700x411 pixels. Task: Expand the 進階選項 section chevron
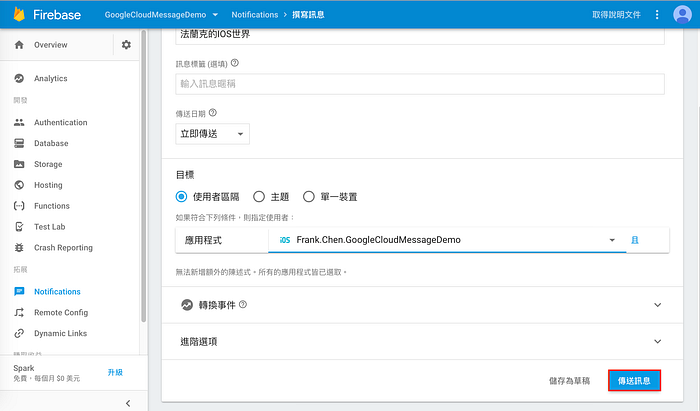tap(657, 342)
